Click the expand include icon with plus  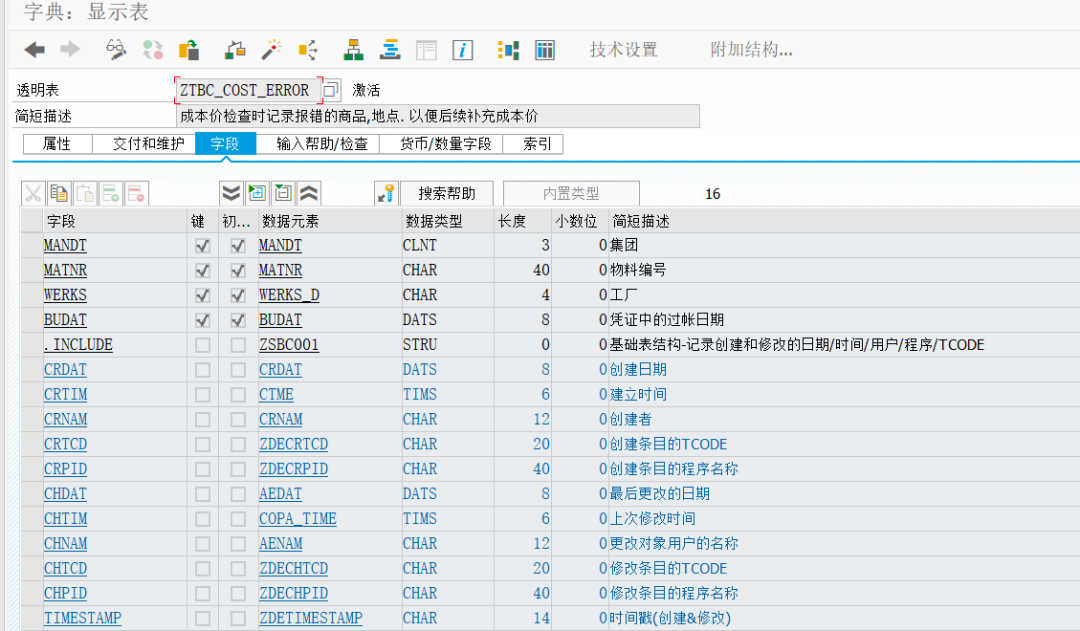coord(257,194)
